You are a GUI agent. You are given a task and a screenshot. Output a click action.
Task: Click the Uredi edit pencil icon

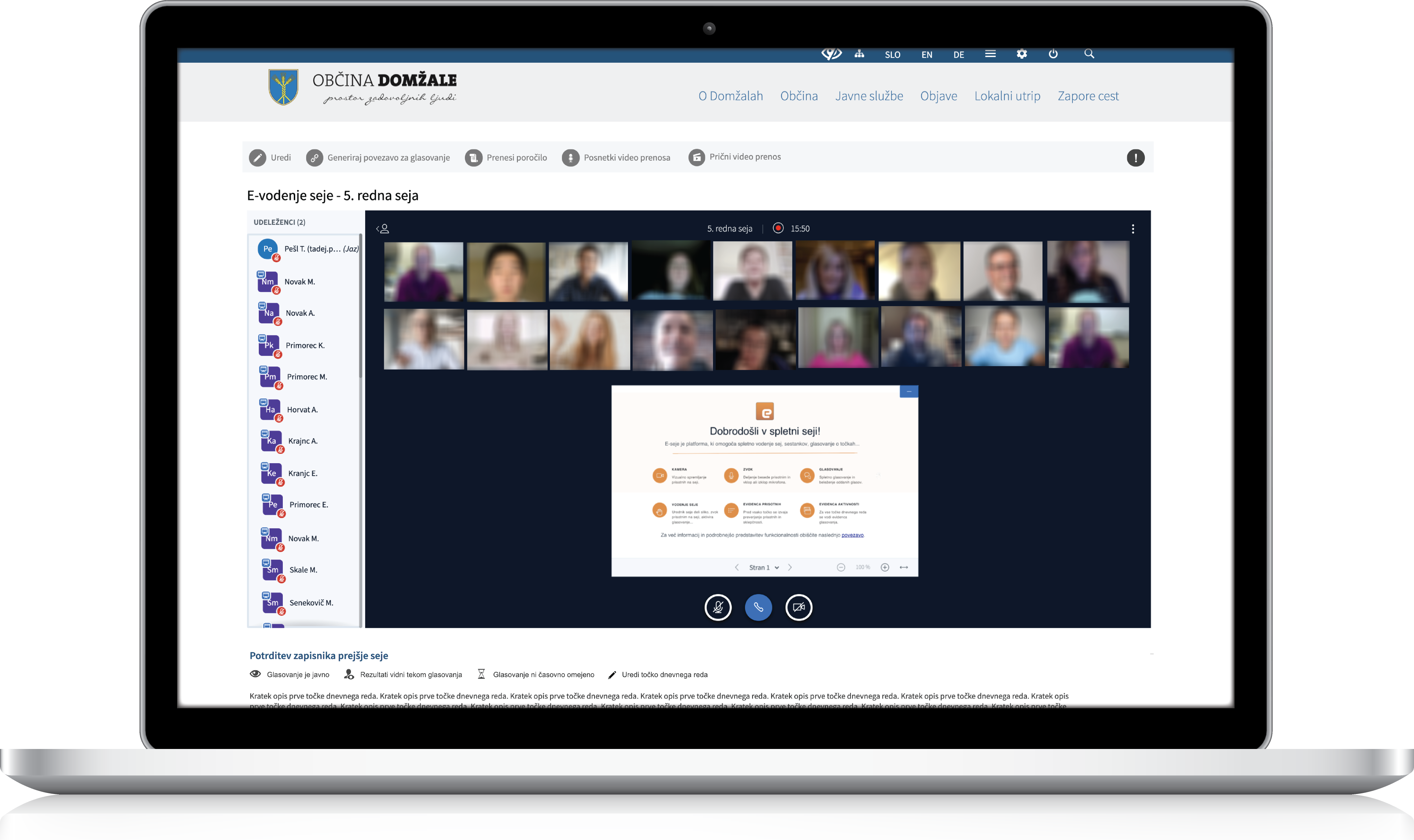click(257, 158)
